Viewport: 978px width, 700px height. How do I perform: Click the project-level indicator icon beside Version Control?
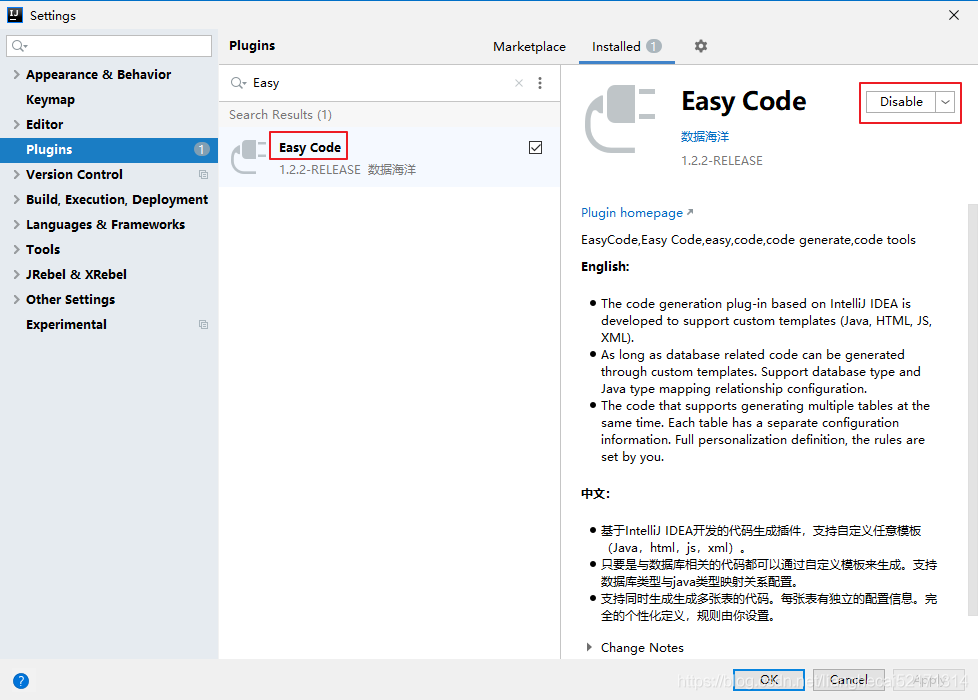(203, 174)
